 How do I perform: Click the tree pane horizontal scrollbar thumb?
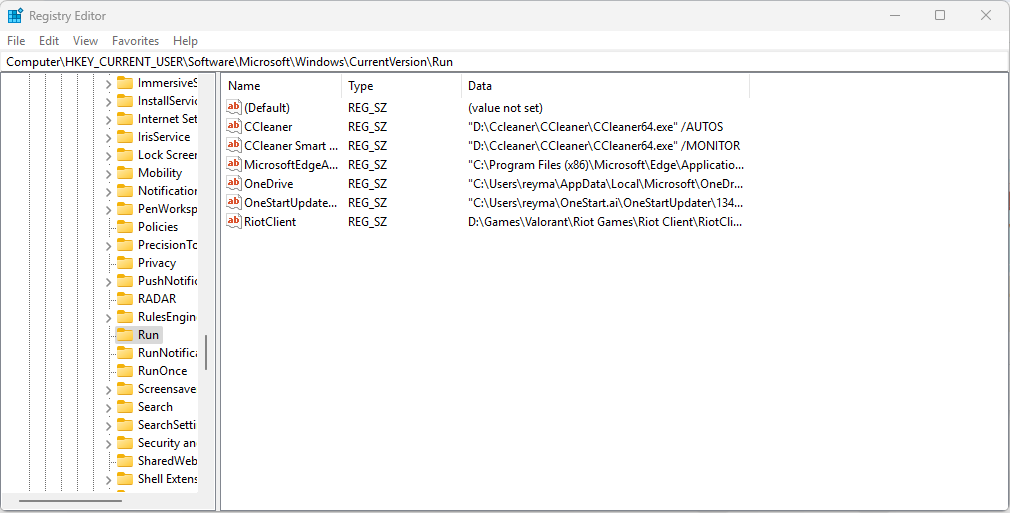pos(70,500)
